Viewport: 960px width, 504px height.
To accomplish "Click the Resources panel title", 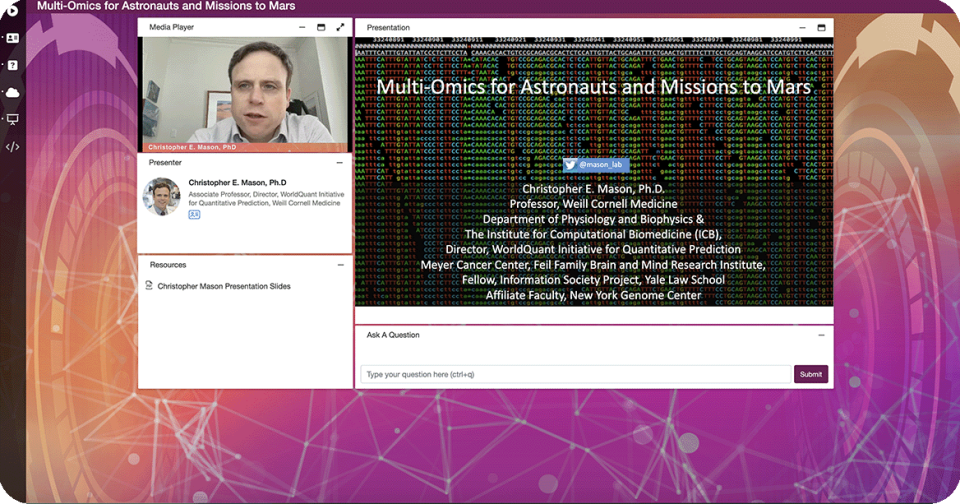I will tap(168, 265).
